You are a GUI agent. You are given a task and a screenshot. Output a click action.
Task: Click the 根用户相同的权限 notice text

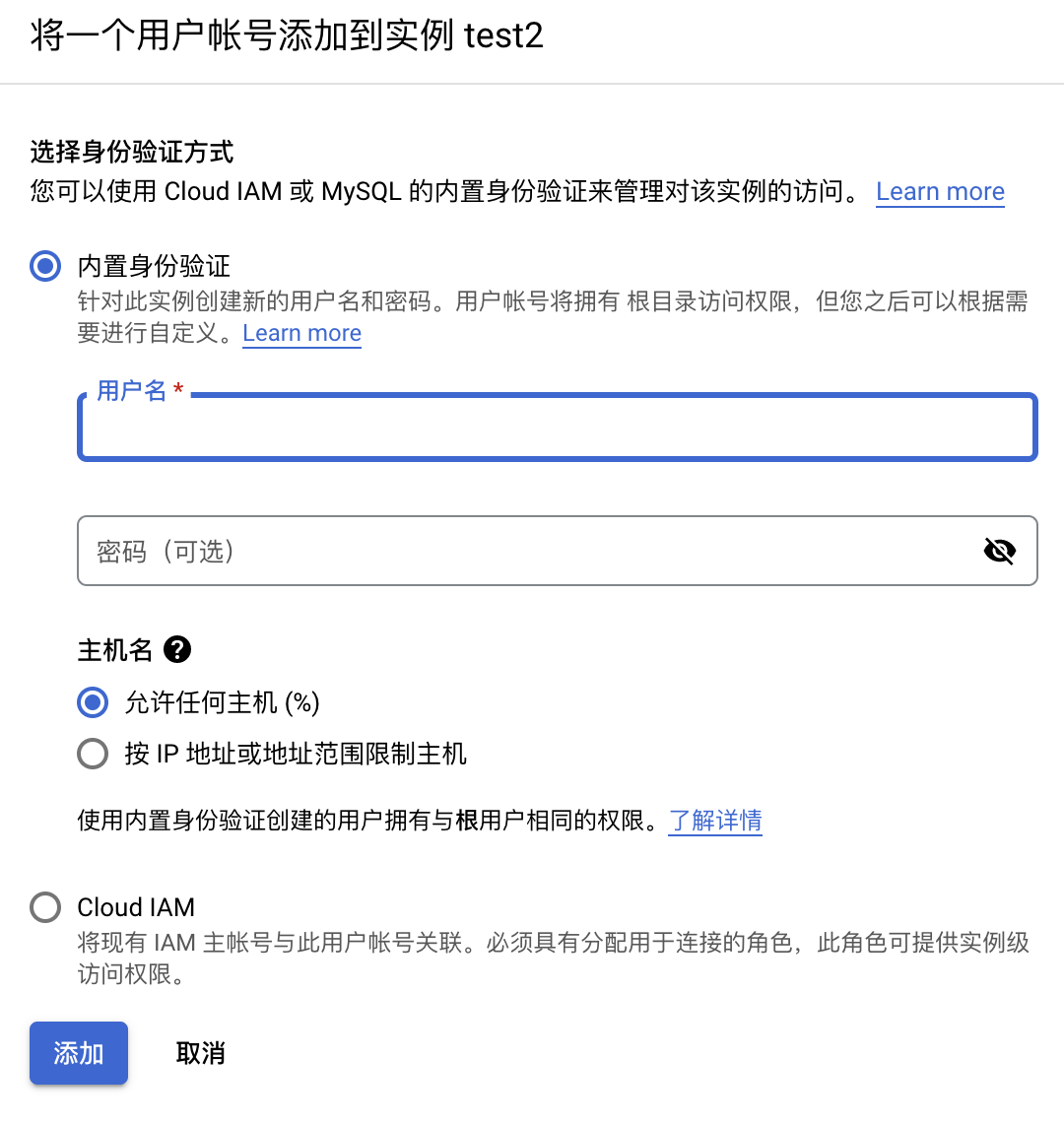pyautogui.click(x=366, y=820)
